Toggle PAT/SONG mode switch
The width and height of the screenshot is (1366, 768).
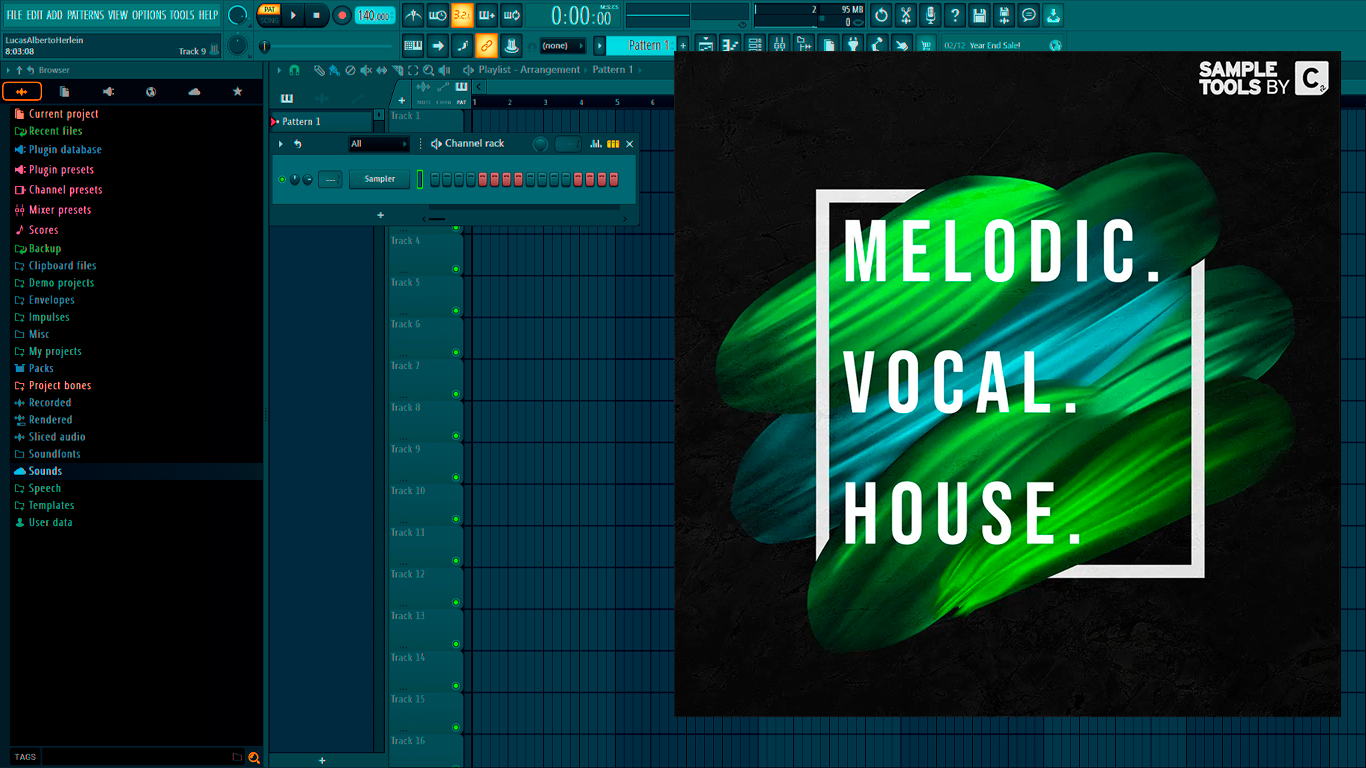coord(269,15)
